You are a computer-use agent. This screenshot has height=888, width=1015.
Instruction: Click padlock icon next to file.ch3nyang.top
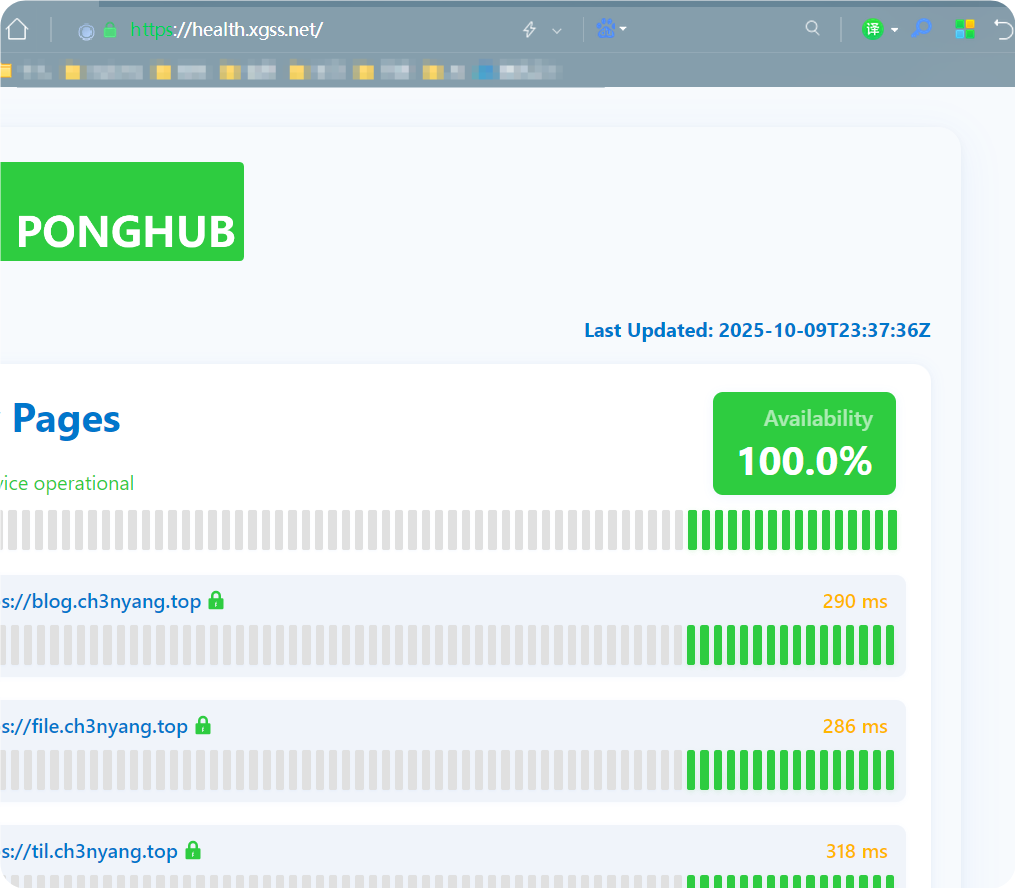[x=203, y=726]
